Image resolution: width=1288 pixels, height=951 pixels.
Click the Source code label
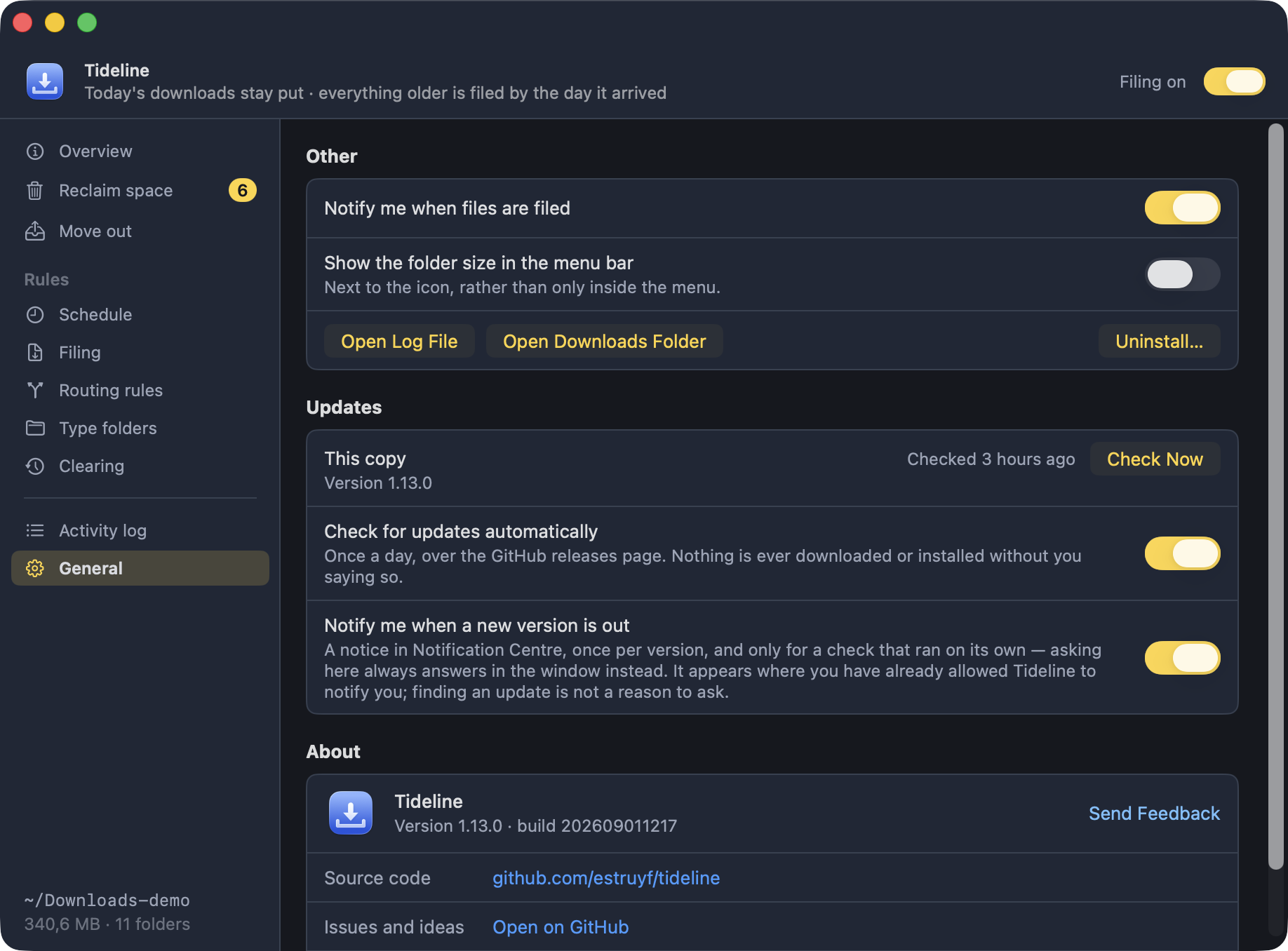click(377, 878)
